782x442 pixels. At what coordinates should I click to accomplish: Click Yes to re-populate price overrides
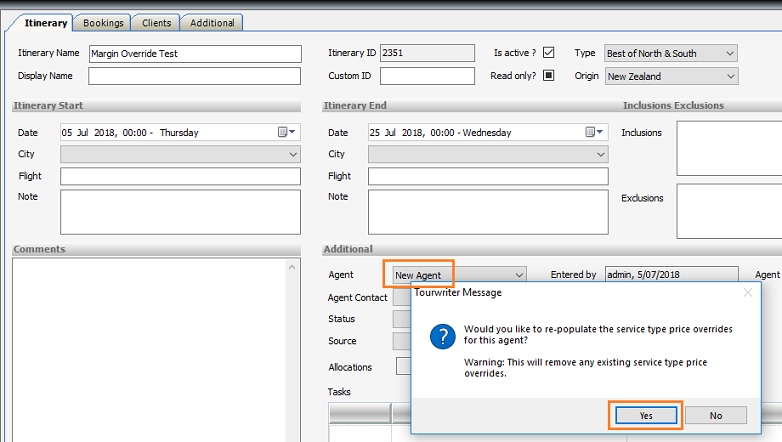pos(645,415)
